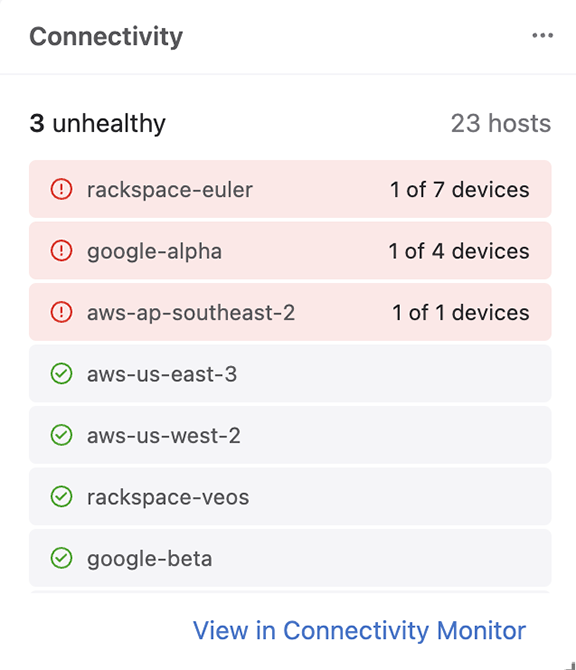Click green check icon beside aws-us-east-3

[62, 373]
